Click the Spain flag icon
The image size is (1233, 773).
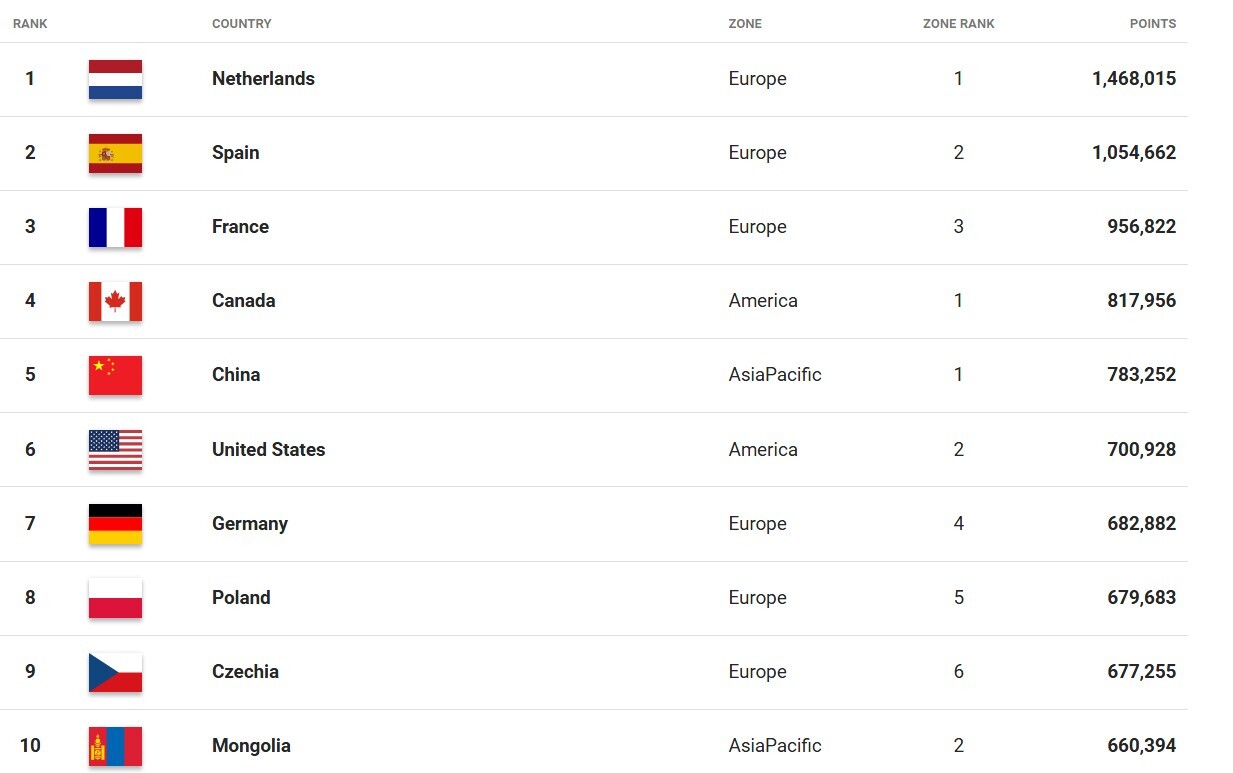[115, 153]
